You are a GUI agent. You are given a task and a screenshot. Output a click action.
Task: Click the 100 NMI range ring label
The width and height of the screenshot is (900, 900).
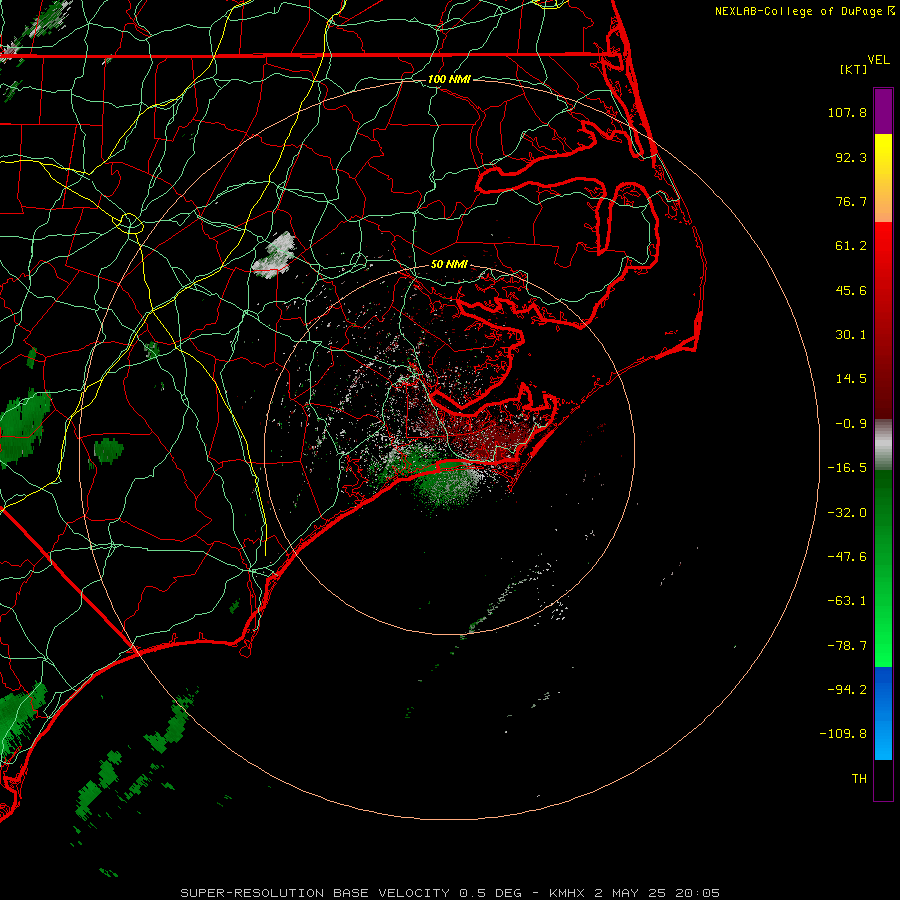(449, 79)
